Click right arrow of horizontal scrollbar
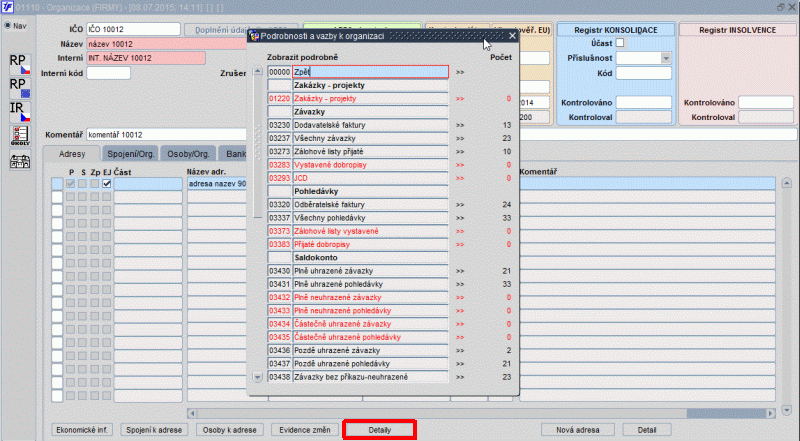 coord(771,413)
